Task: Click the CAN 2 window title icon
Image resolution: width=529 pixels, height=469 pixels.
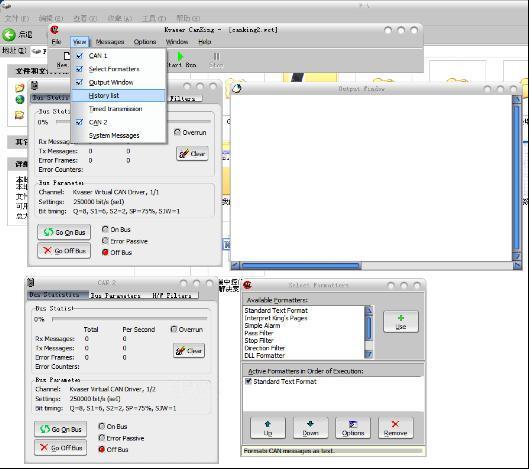Action: pos(31,282)
